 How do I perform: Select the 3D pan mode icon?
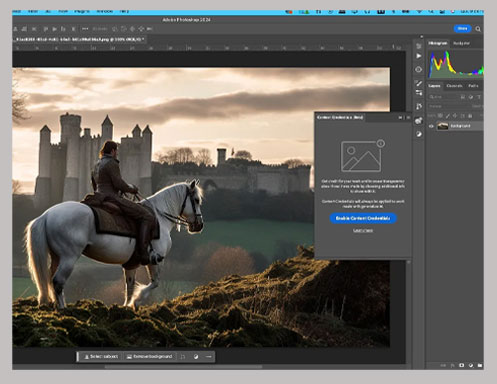click(132, 29)
